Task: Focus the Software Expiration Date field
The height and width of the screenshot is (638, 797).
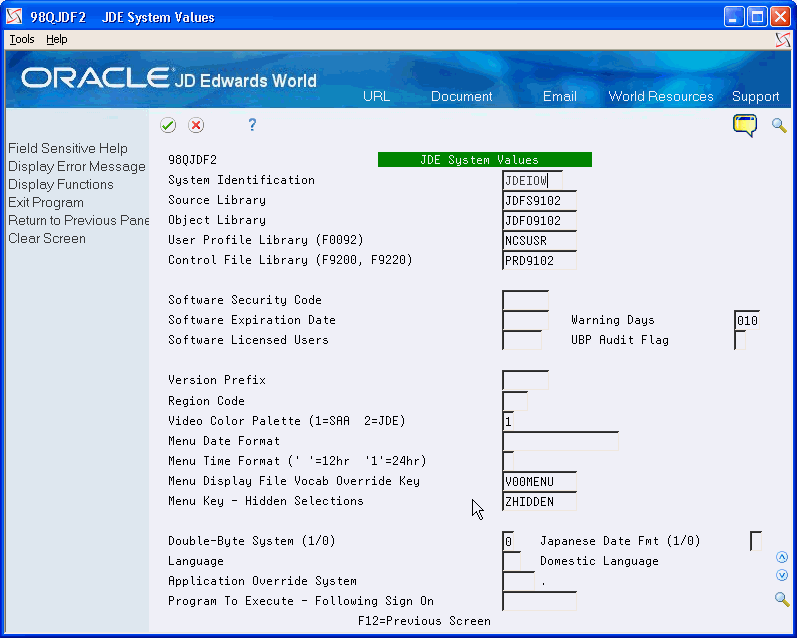Action: [526, 320]
